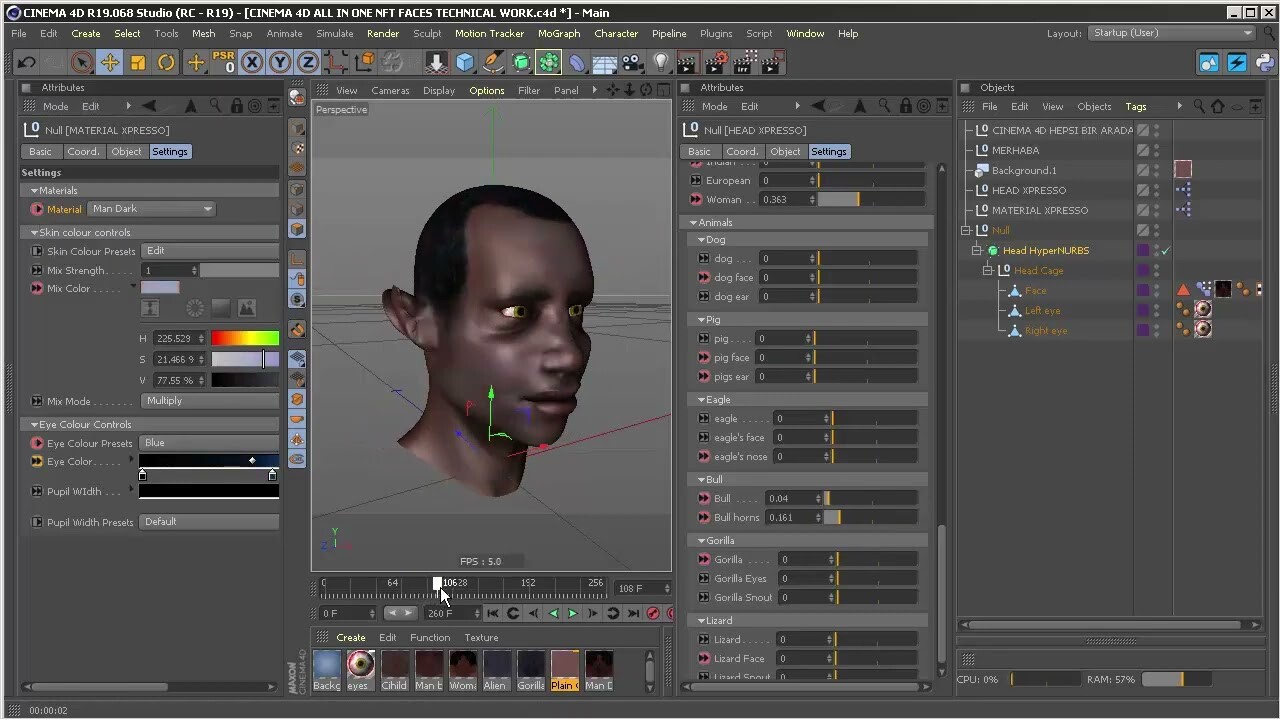Viewport: 1280px width, 720px height.
Task: Click the Skin Colour Presets Edit button
Action: point(210,250)
